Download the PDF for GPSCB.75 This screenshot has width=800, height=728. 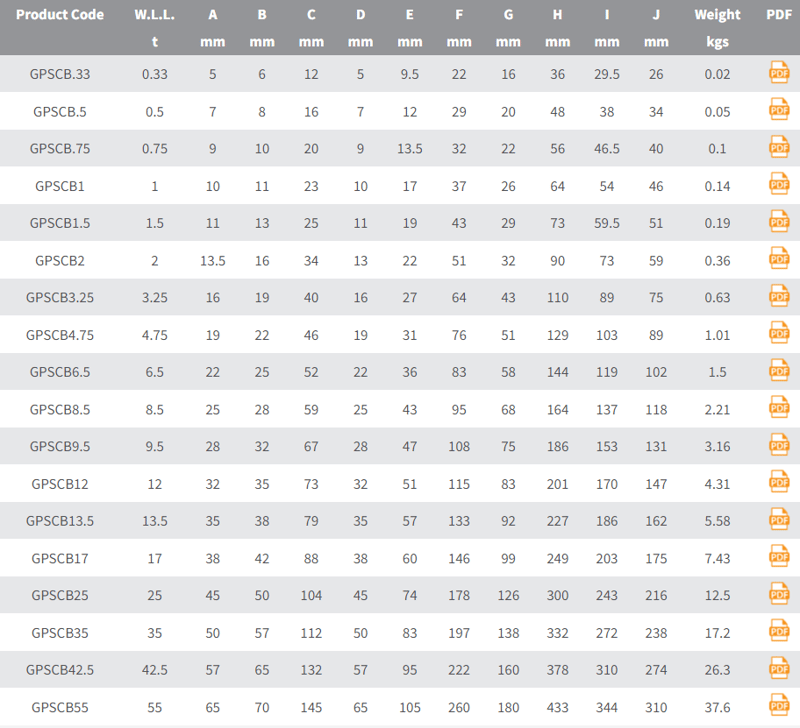click(x=779, y=147)
